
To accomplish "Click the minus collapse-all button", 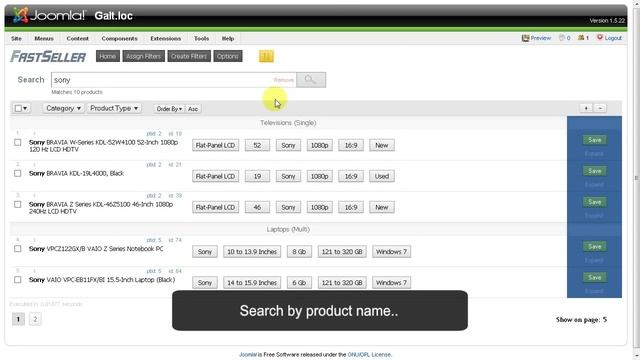I will point(600,108).
